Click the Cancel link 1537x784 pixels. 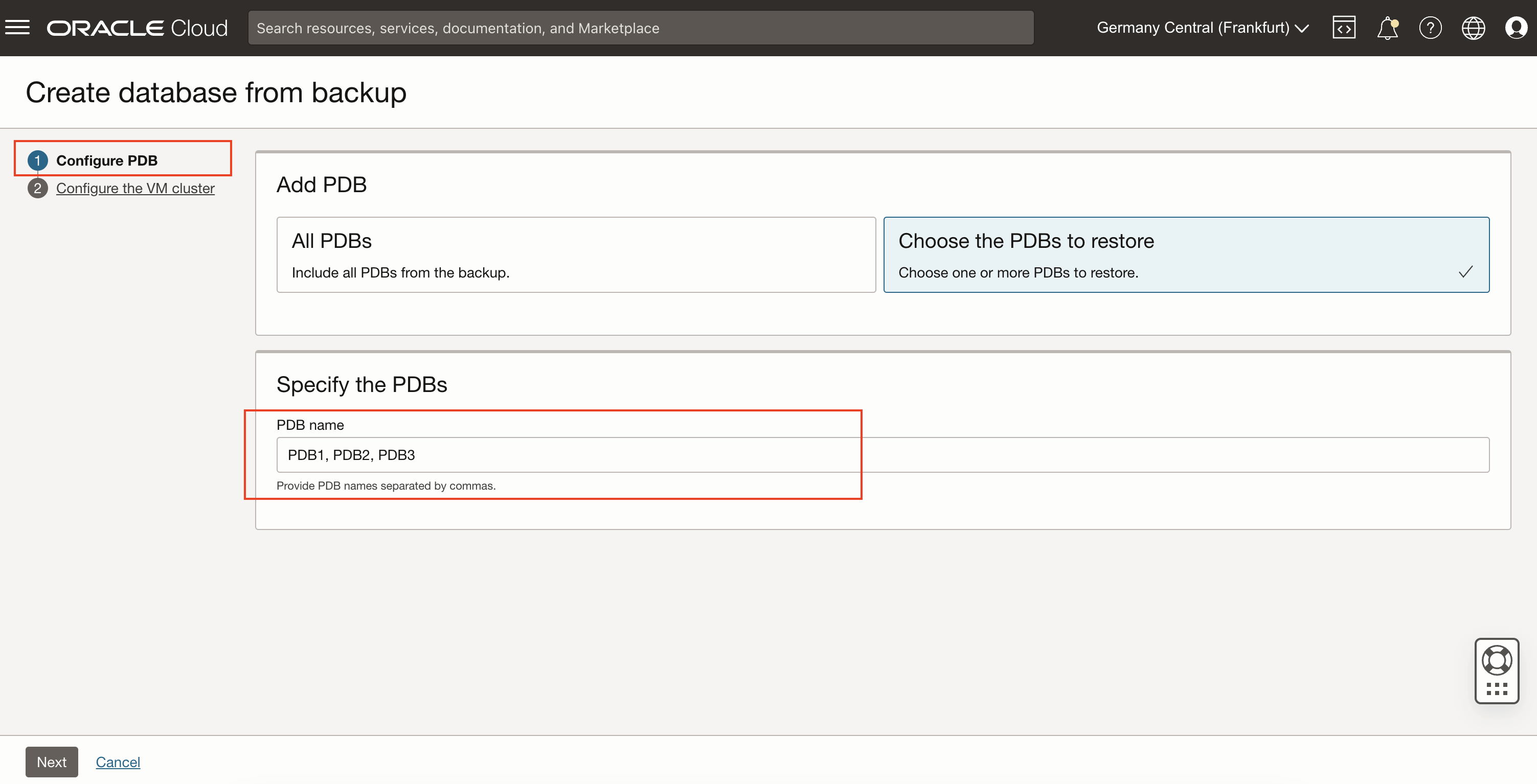coord(118,762)
